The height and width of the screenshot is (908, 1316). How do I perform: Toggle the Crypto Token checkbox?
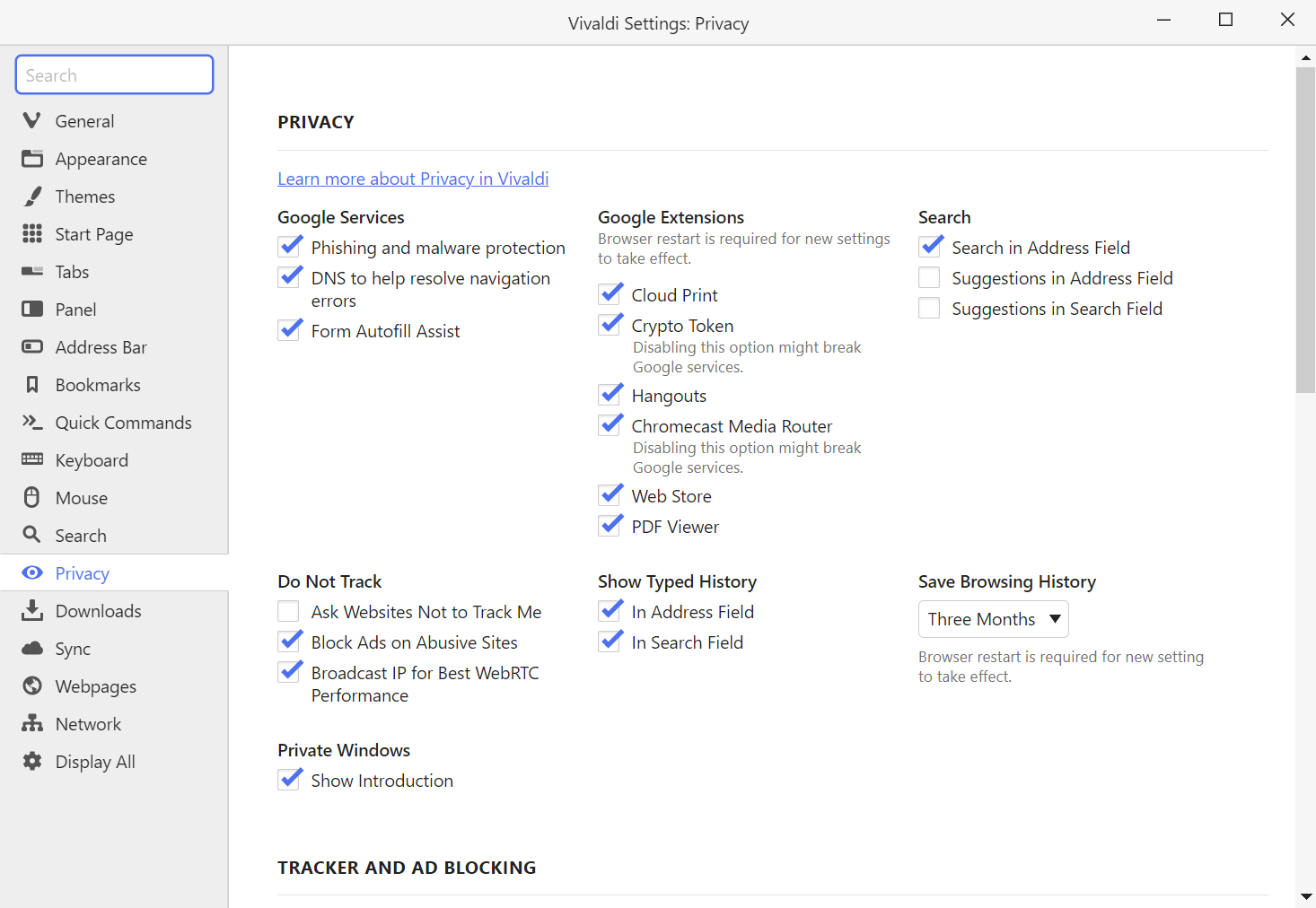tap(610, 326)
